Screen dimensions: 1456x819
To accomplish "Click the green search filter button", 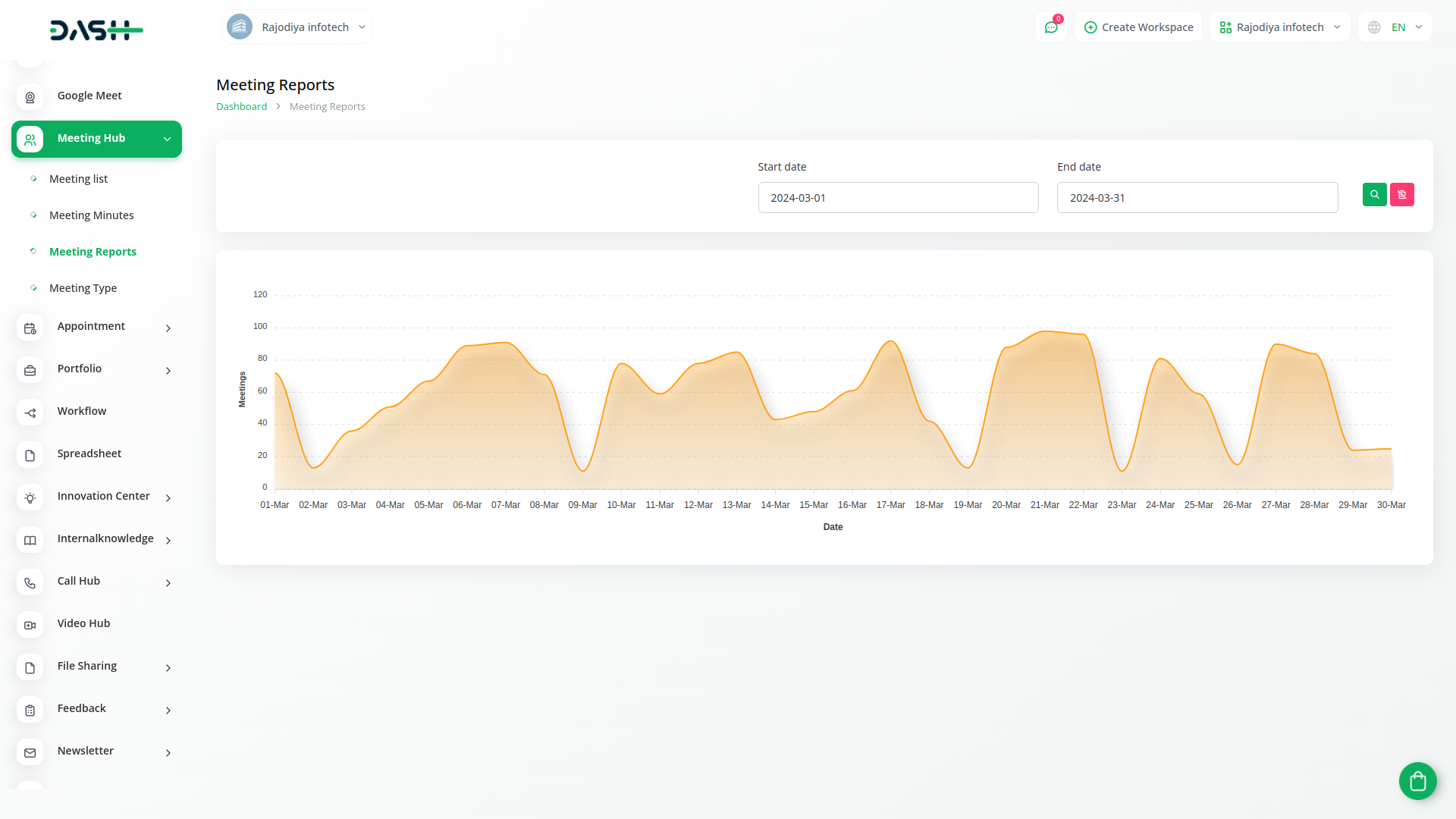I will (1374, 195).
